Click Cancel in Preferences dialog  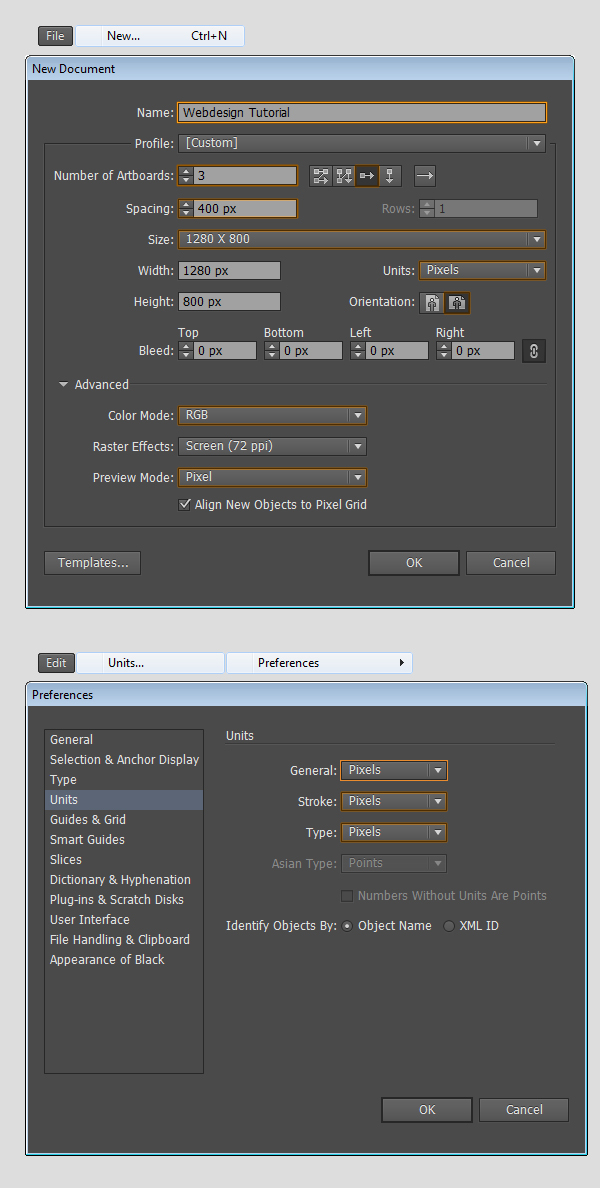point(523,1110)
